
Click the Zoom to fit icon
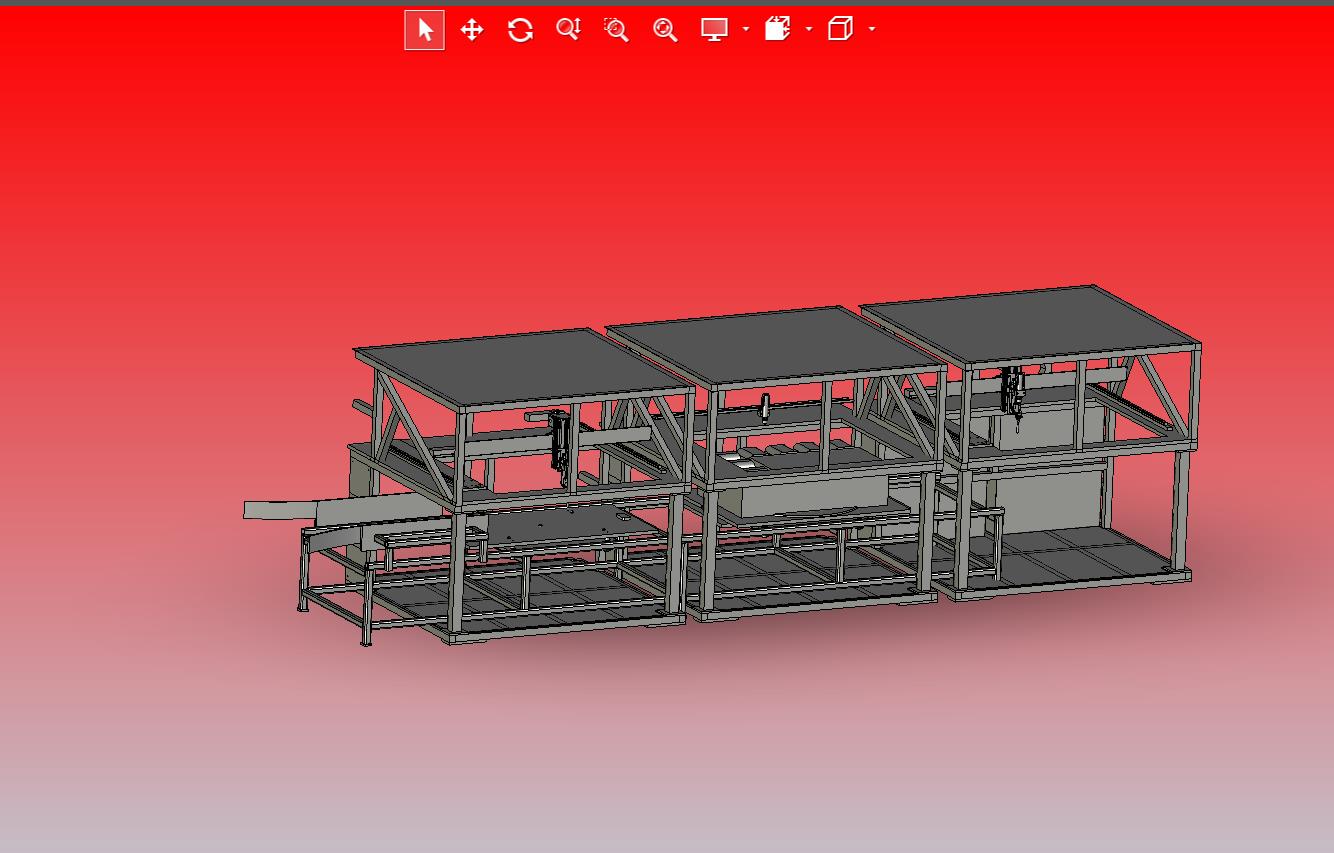[665, 30]
